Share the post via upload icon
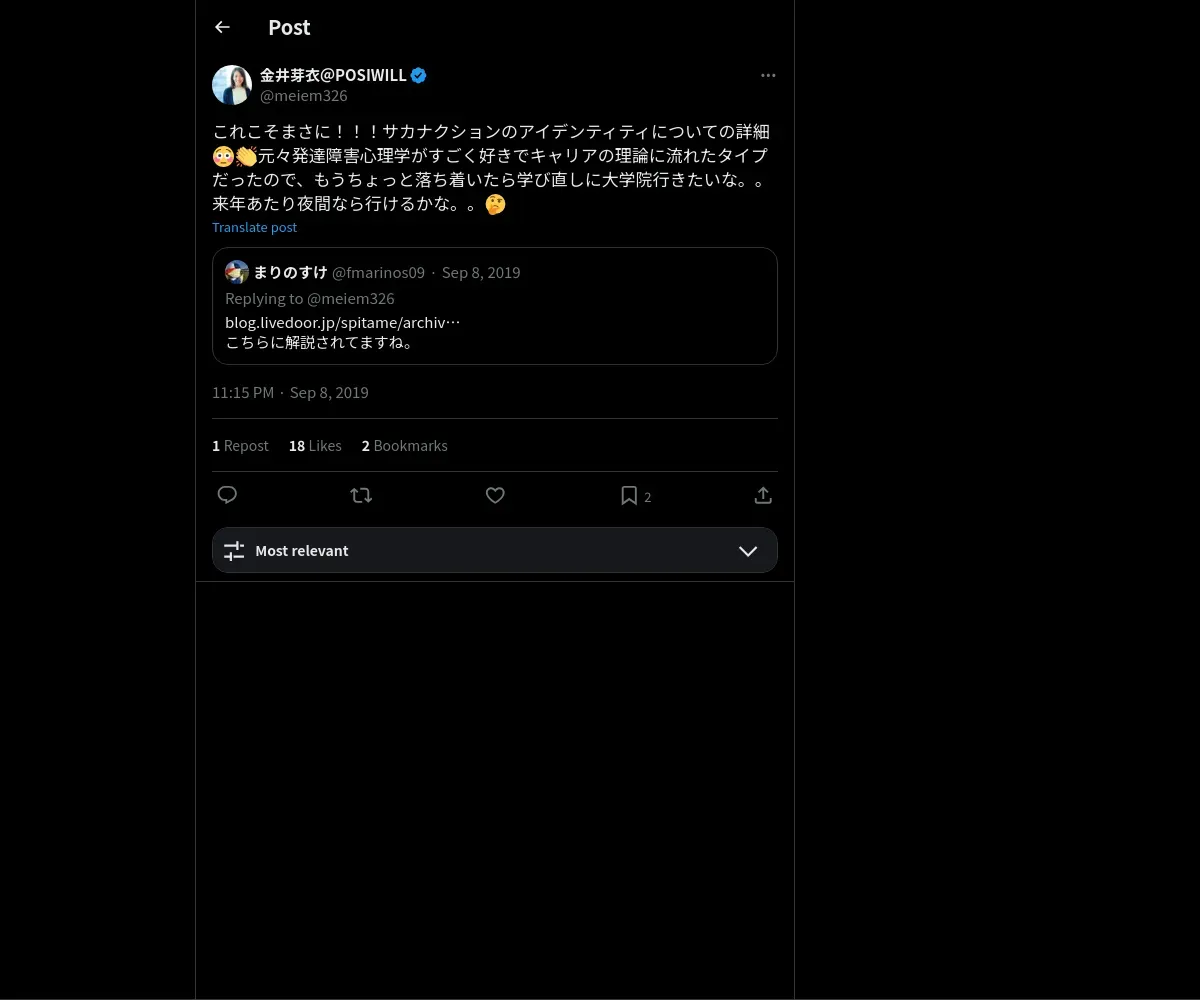 763,495
